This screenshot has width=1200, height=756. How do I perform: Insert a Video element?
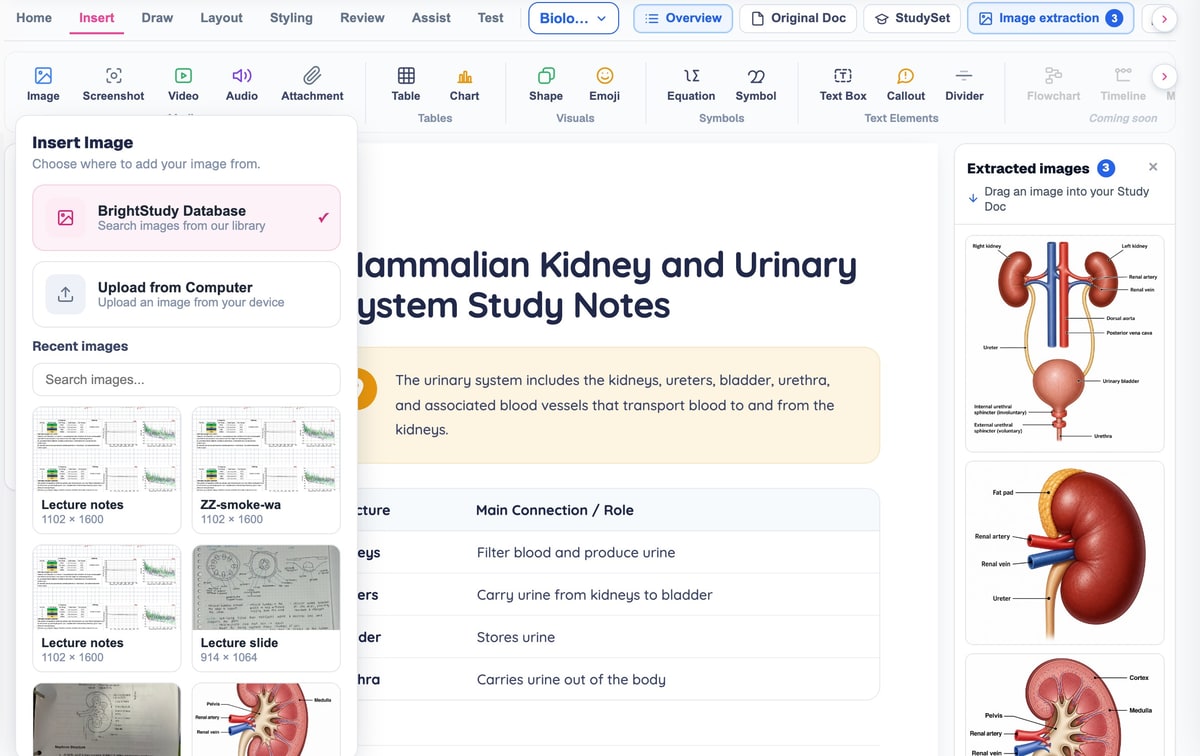click(x=183, y=84)
